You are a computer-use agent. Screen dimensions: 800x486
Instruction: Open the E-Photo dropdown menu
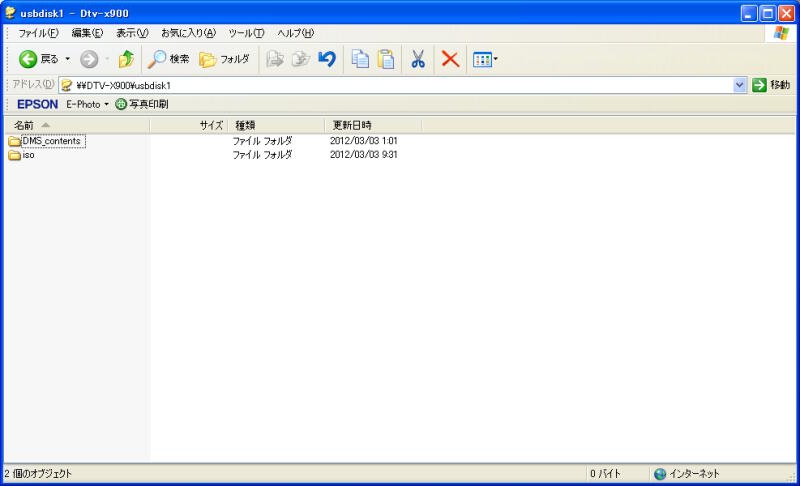pyautogui.click(x=87, y=104)
